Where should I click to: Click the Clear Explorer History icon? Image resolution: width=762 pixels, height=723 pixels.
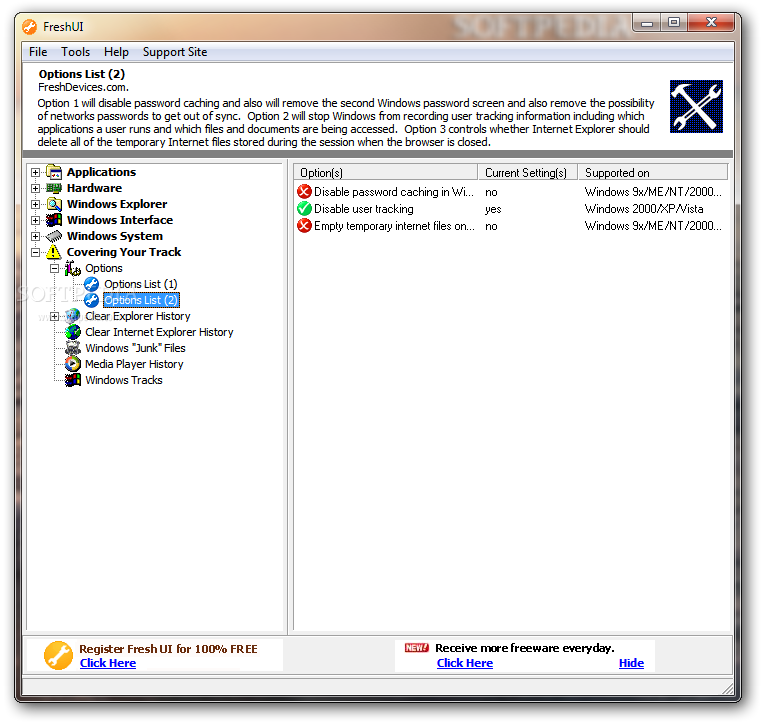(73, 316)
